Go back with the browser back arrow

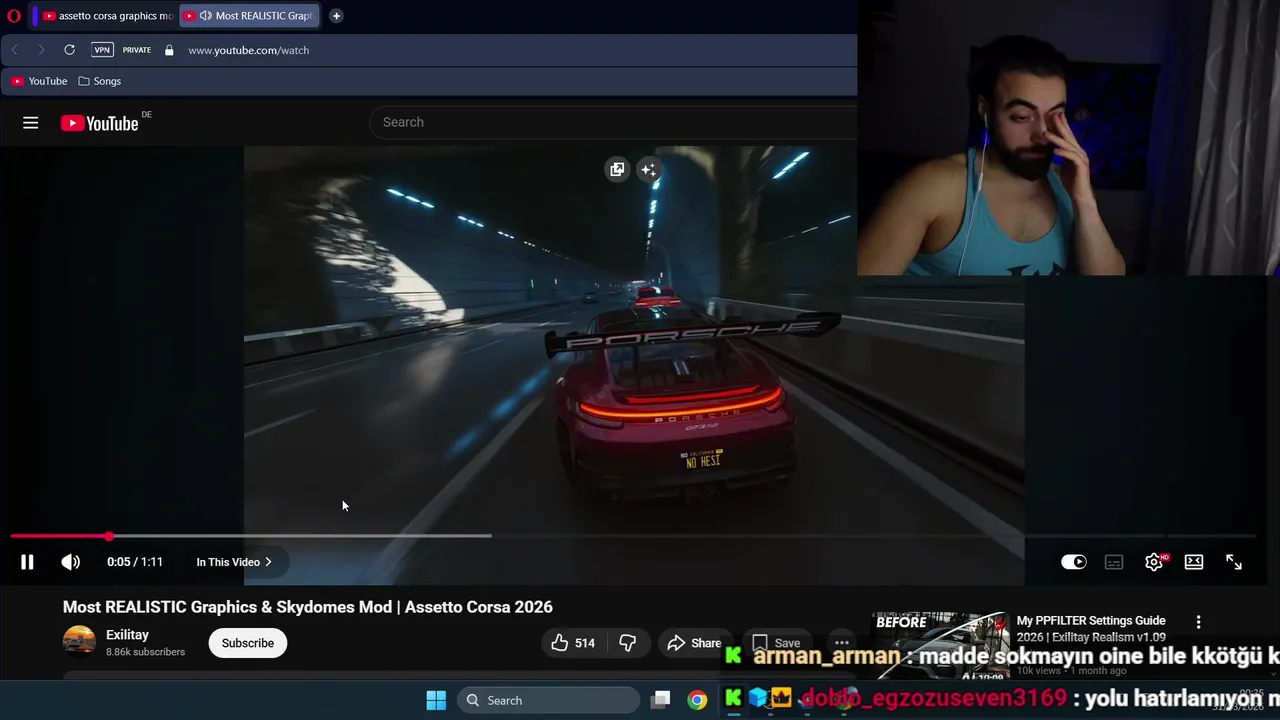point(15,50)
